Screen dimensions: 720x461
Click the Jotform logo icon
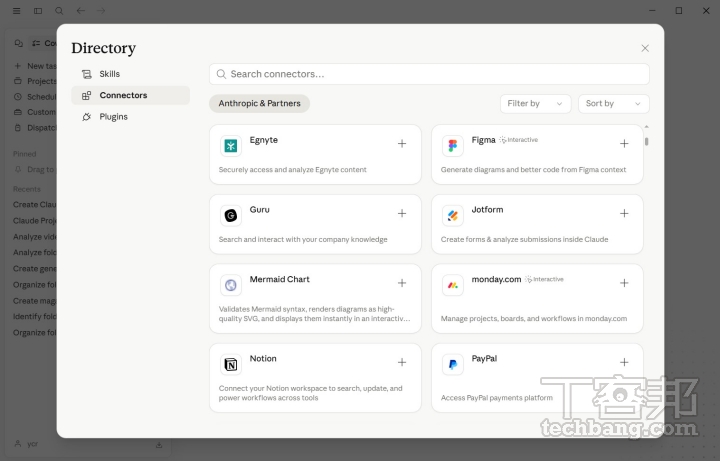[453, 215]
